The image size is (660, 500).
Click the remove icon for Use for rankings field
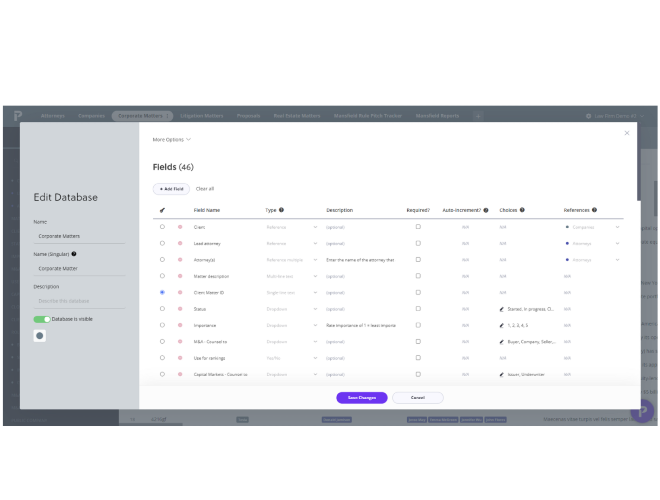point(180,358)
